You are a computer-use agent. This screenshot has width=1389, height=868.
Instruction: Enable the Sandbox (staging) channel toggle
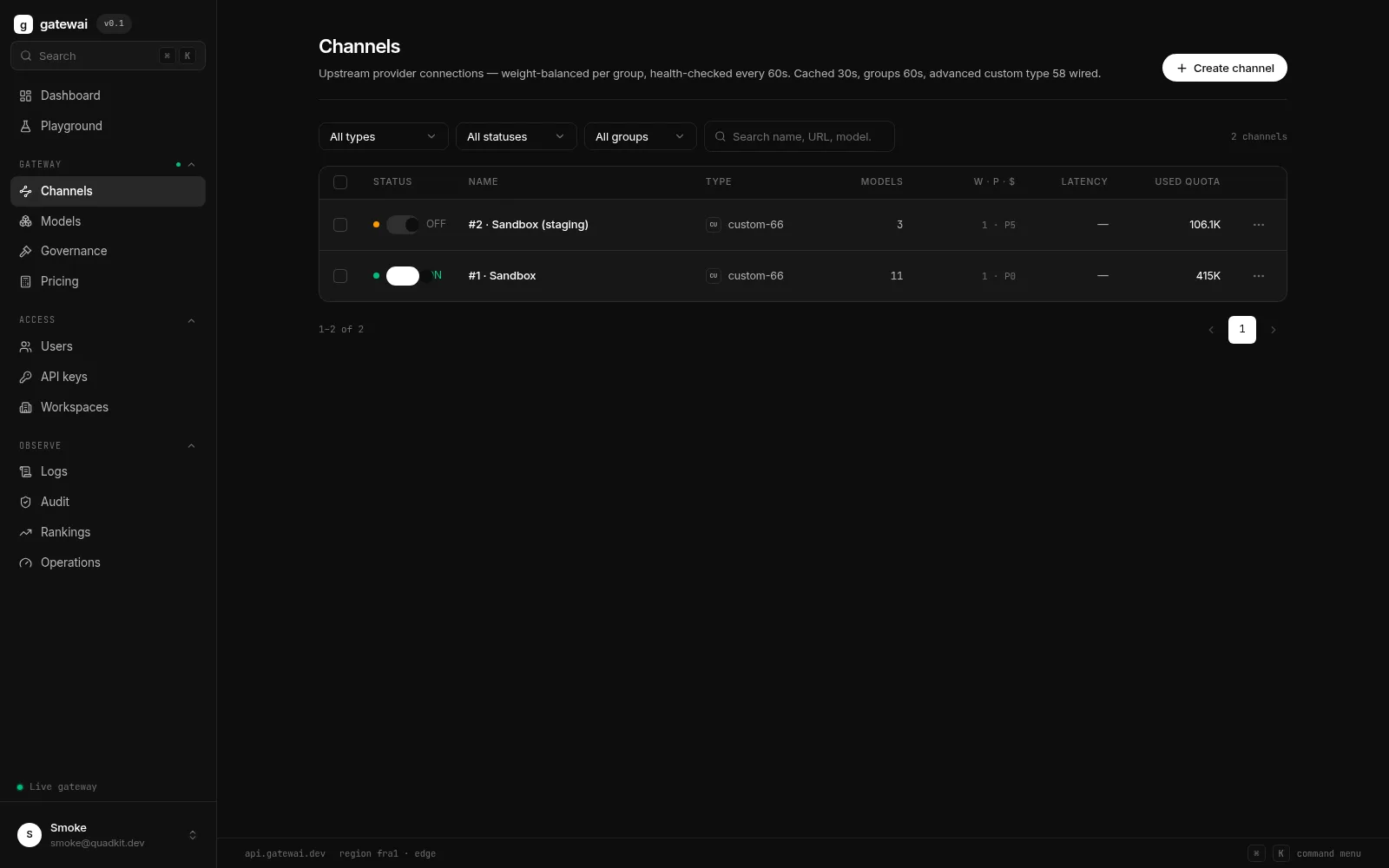click(403, 225)
